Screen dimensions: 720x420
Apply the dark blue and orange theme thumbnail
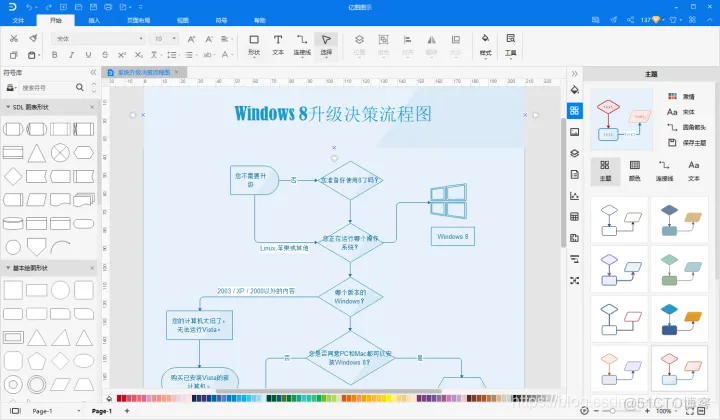[680, 319]
